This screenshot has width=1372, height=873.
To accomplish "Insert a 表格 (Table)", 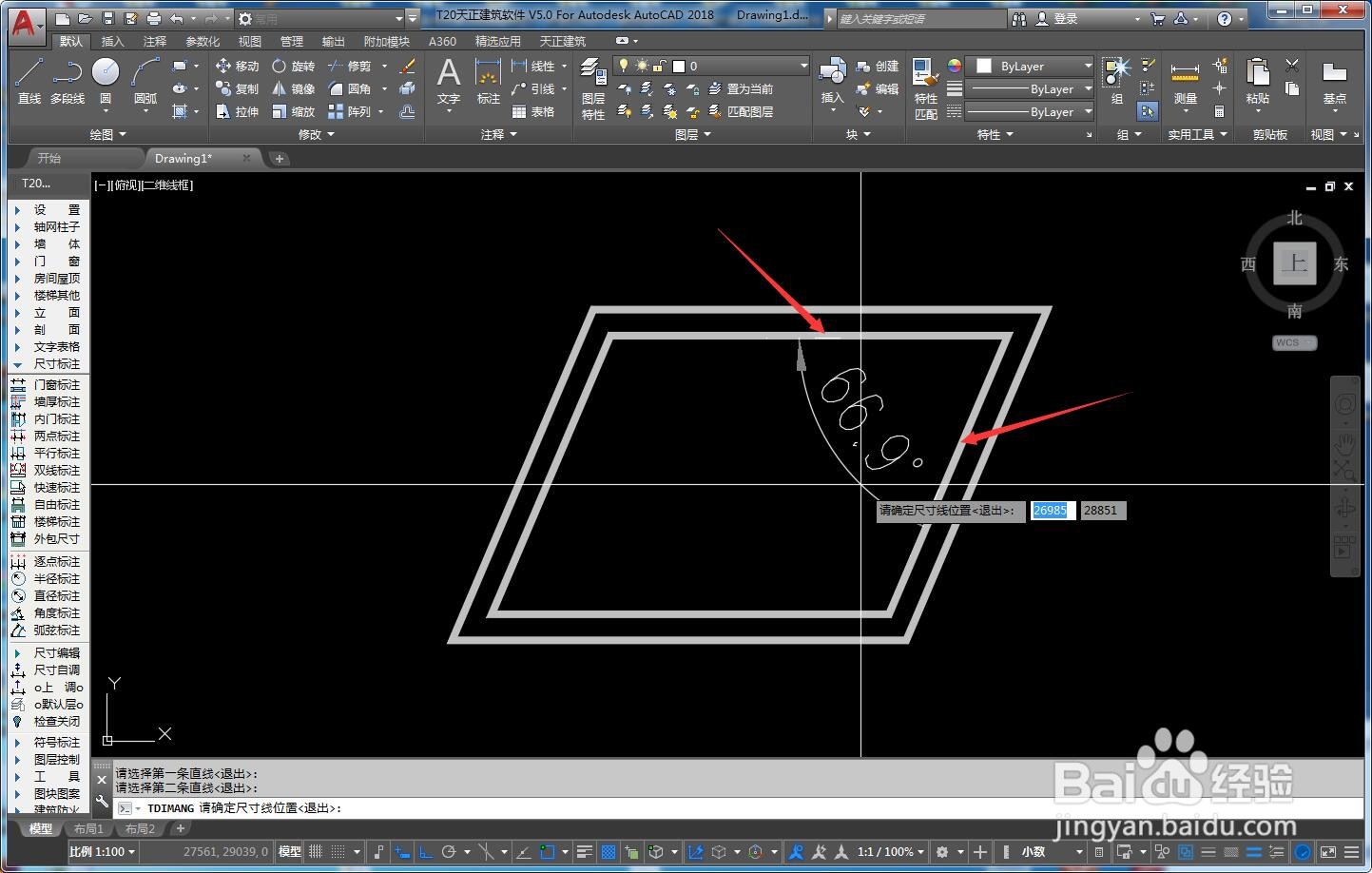I will tap(533, 111).
